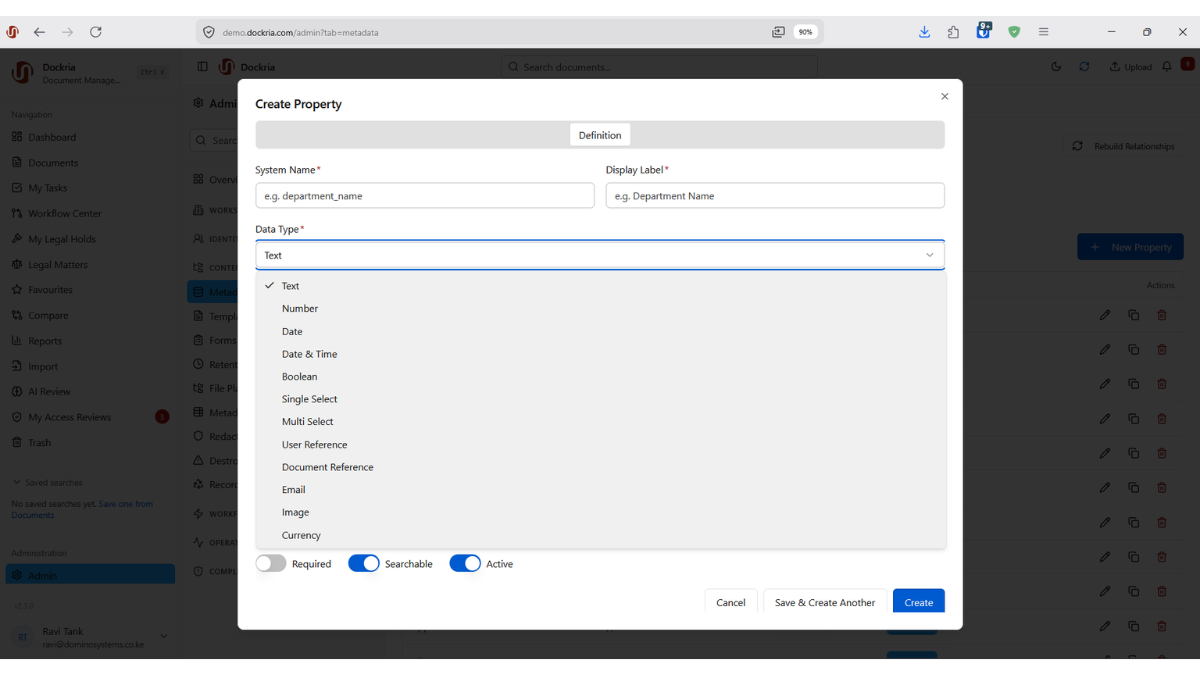
Task: Click the Cancel button
Action: [x=731, y=602]
